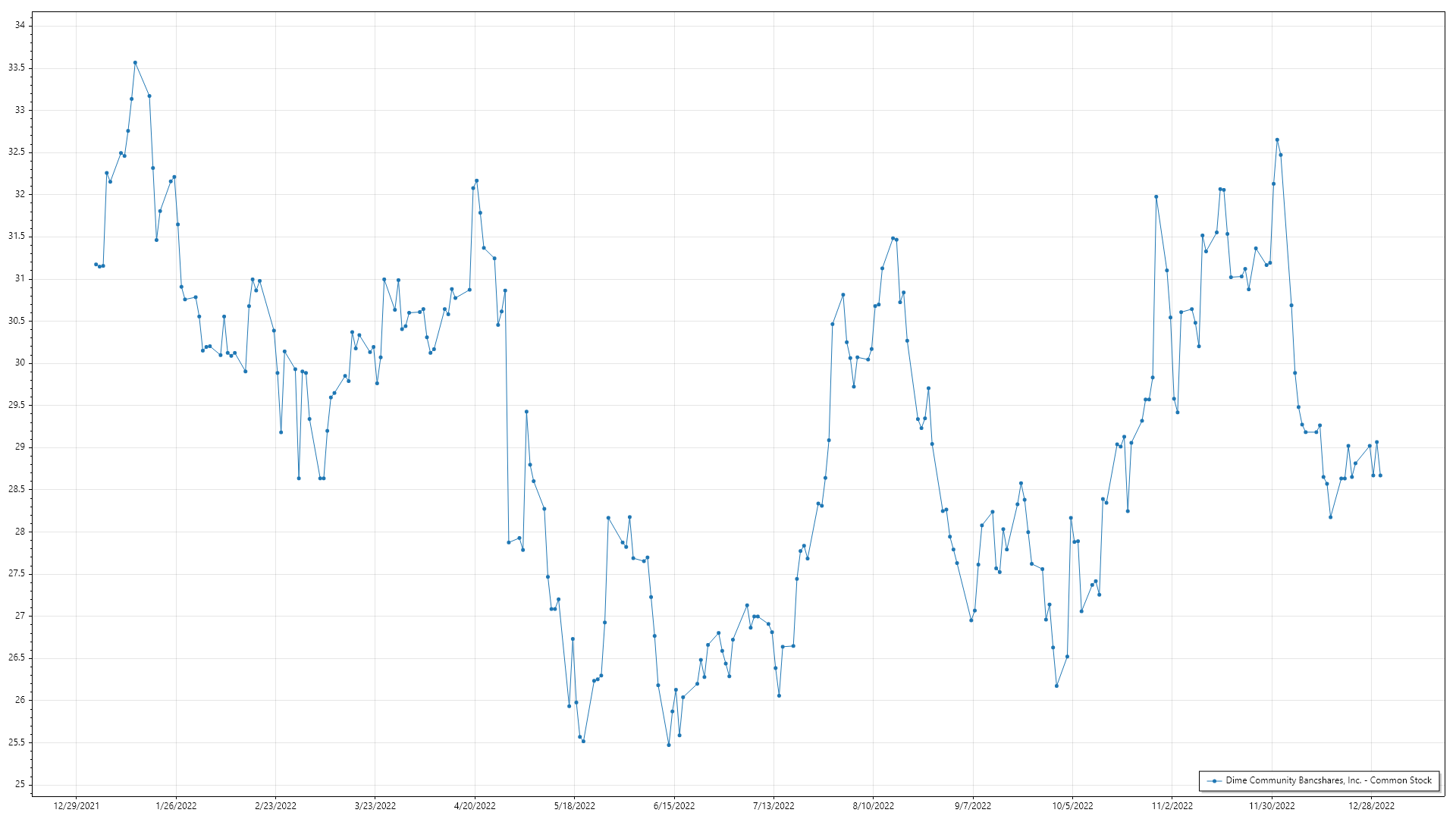The height and width of the screenshot is (819, 1456).
Task: Click the 34 y-axis value label
Action: pyautogui.click(x=20, y=25)
